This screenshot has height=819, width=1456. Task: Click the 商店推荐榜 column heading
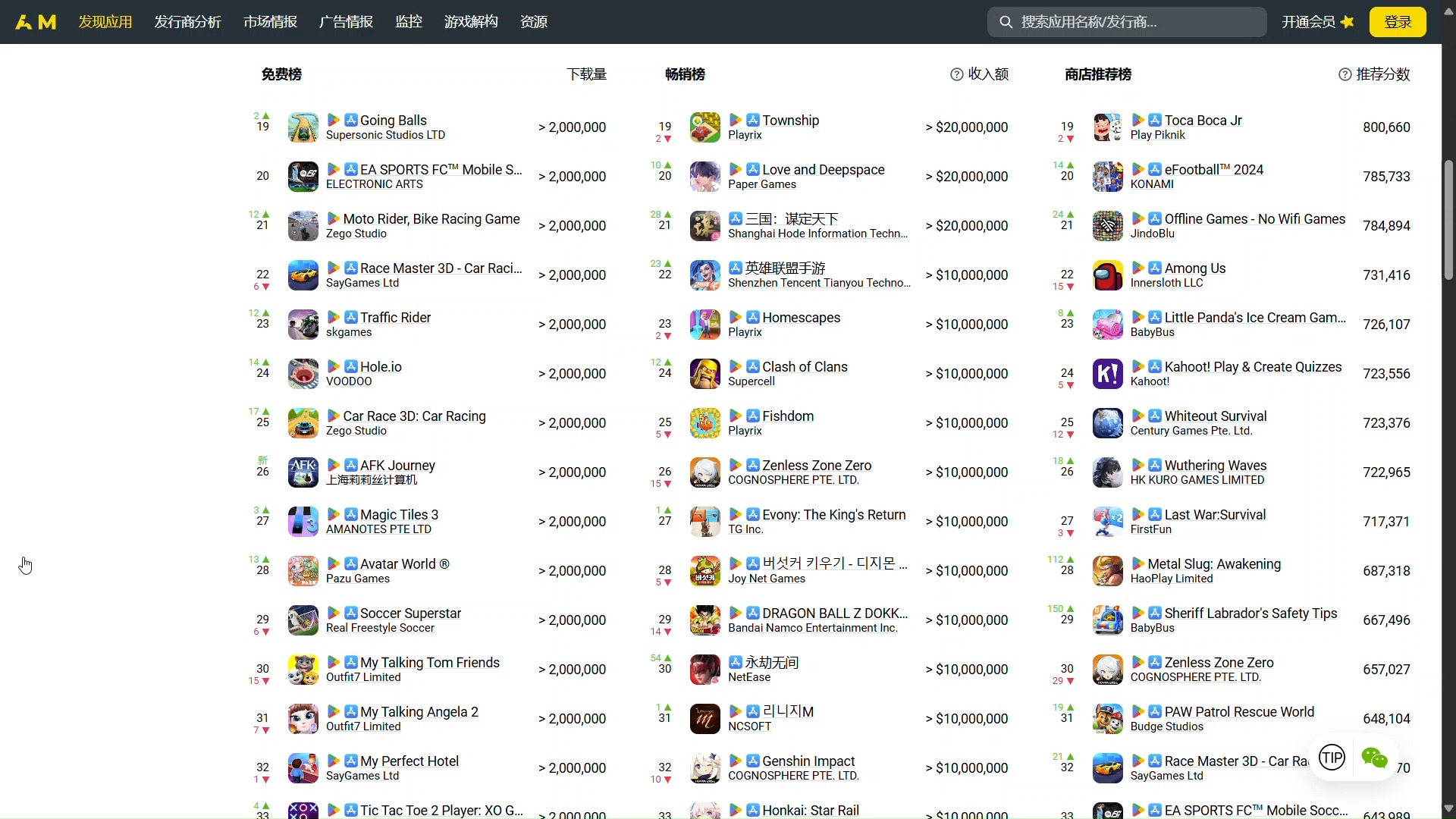(1098, 74)
